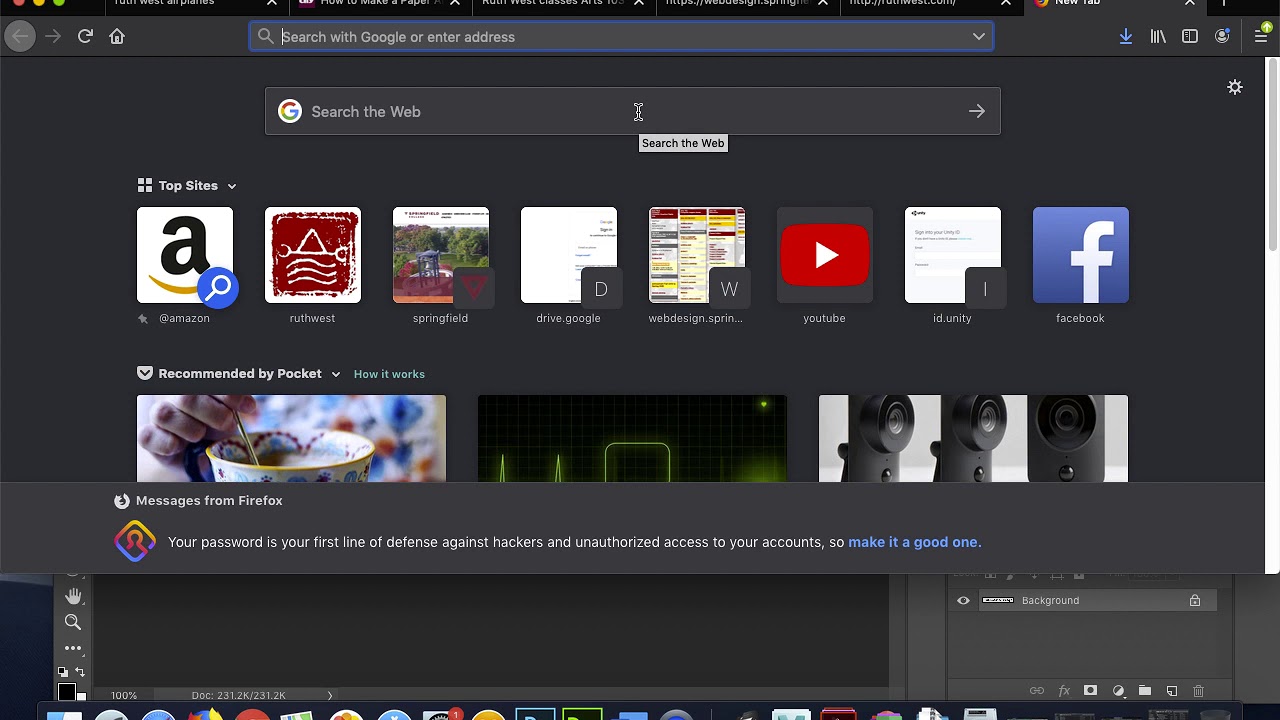The height and width of the screenshot is (720, 1280).
Task: Customize the new tab page via gear
Action: [1235, 87]
